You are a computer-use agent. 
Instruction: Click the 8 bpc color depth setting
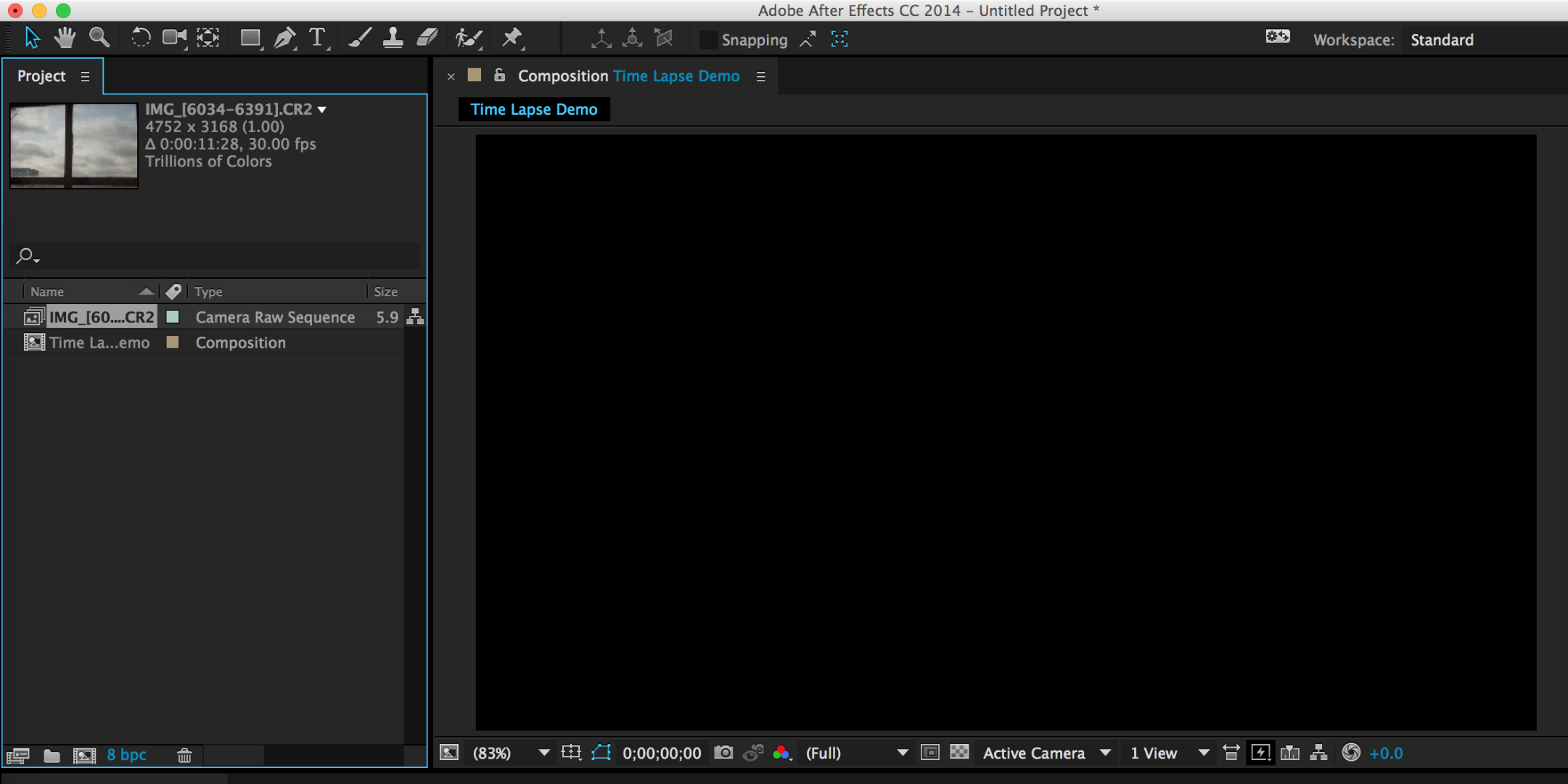[126, 755]
